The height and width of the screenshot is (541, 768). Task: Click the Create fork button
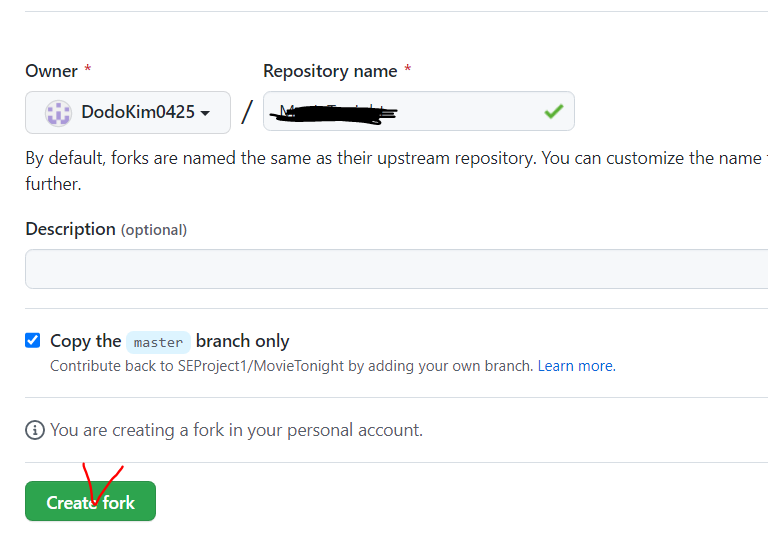tap(91, 501)
